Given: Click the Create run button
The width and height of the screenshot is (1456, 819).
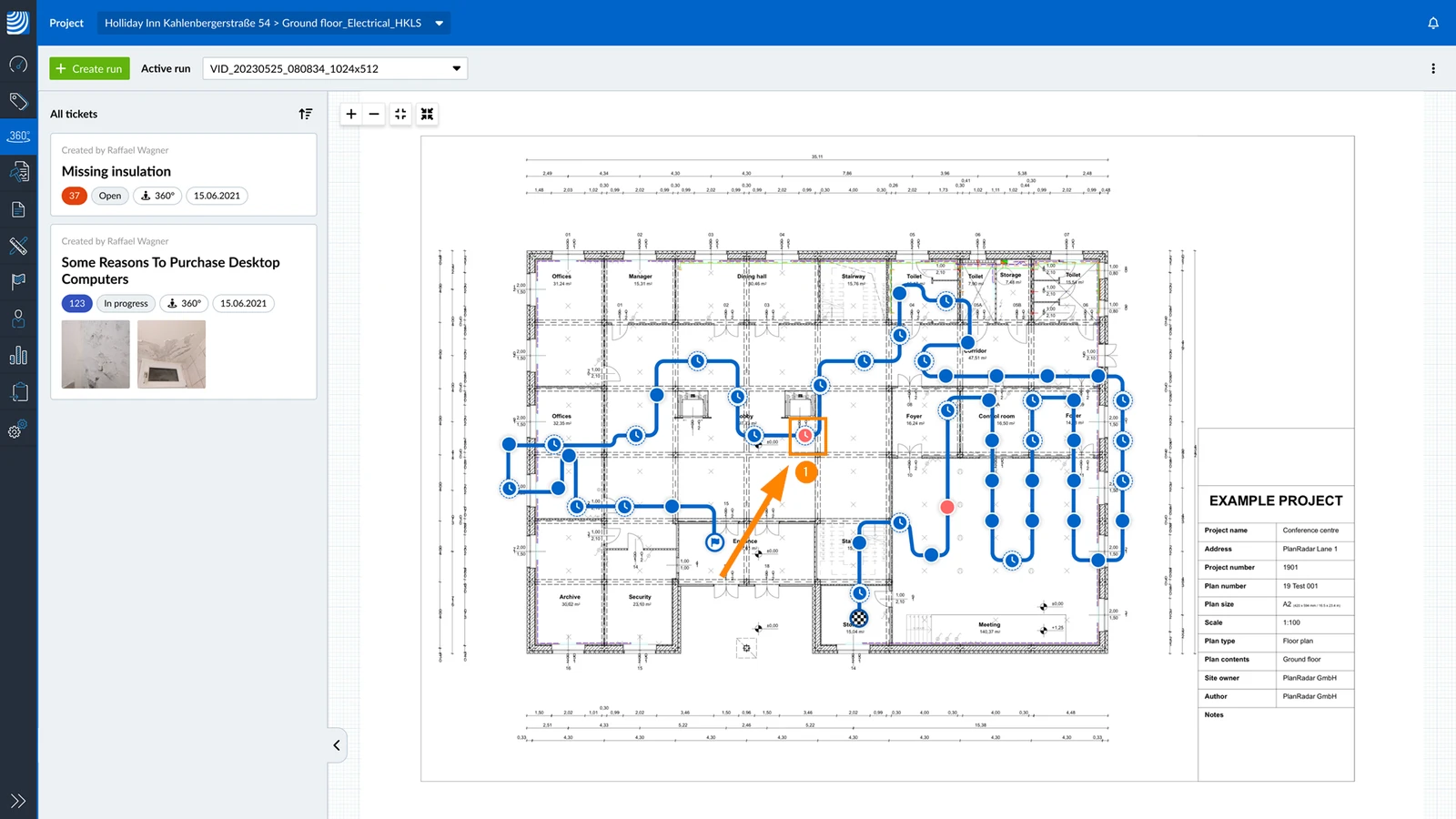Looking at the screenshot, I should click(x=89, y=68).
